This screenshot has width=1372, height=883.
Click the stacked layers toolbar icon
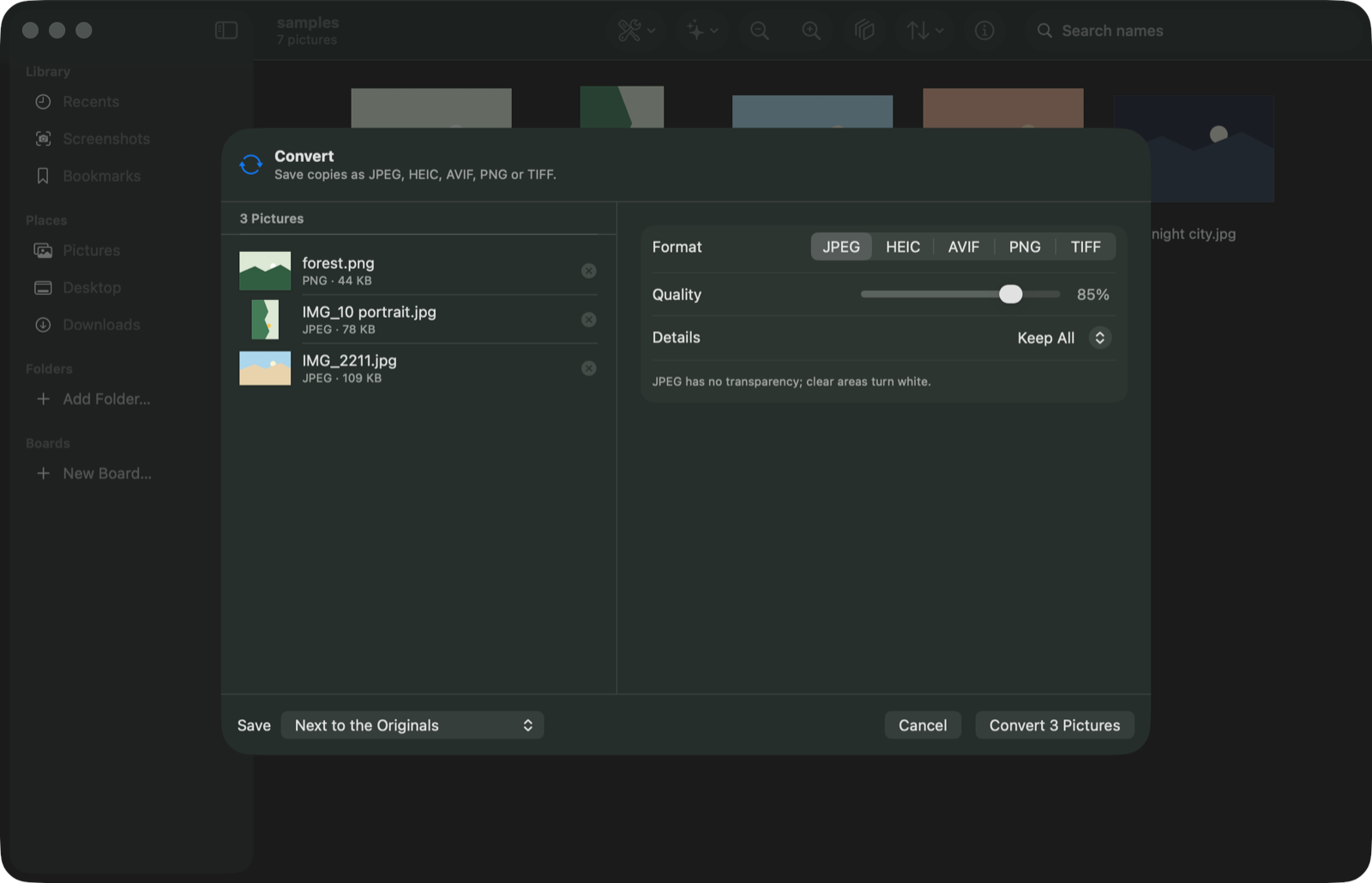coord(864,31)
